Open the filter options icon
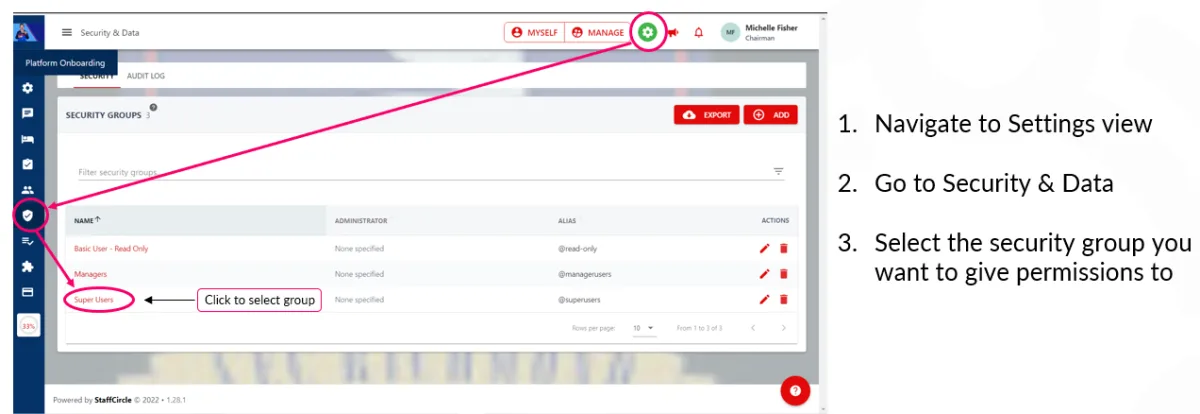The image size is (1200, 414). (779, 171)
